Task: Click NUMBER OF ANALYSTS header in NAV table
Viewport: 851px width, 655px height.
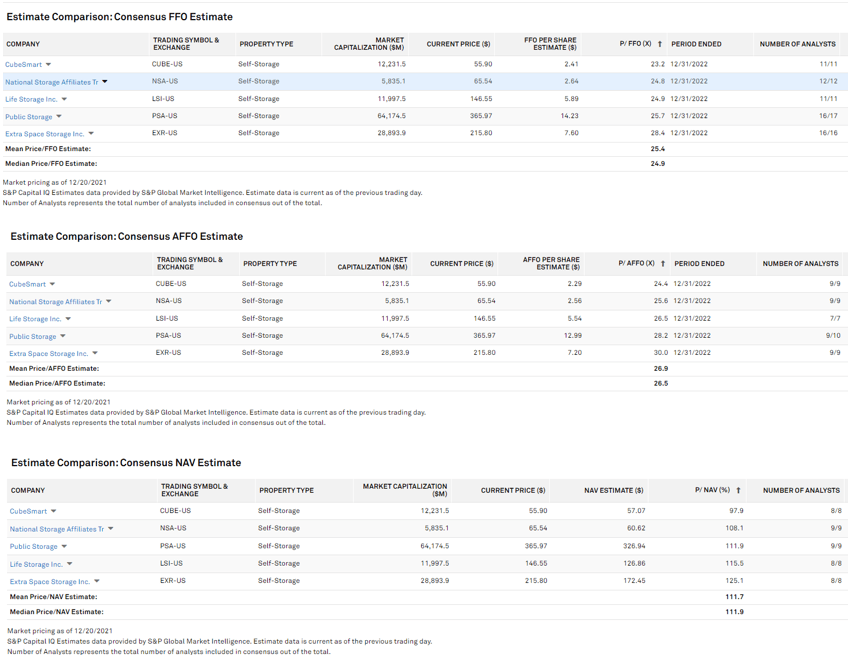Action: (x=801, y=491)
